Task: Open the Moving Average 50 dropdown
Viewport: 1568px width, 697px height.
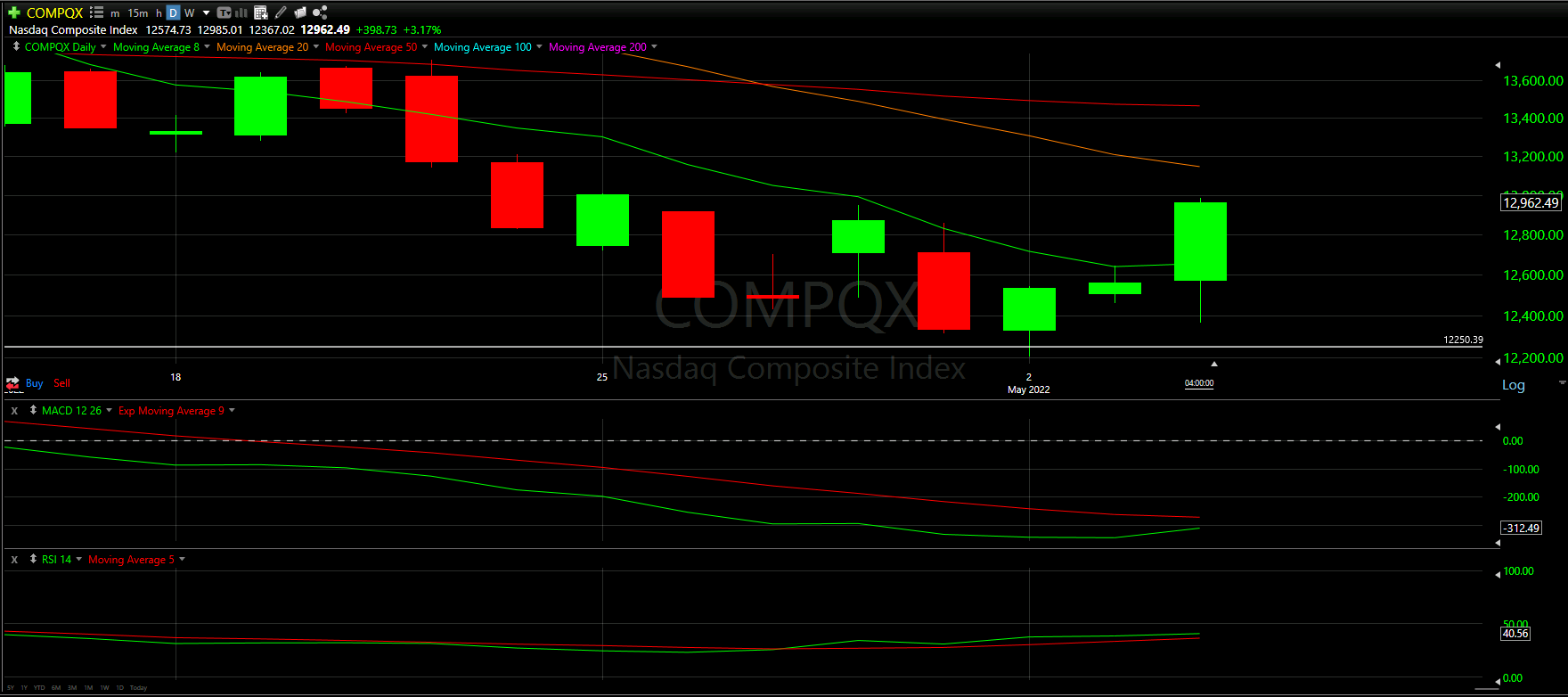Action: pyautogui.click(x=424, y=46)
